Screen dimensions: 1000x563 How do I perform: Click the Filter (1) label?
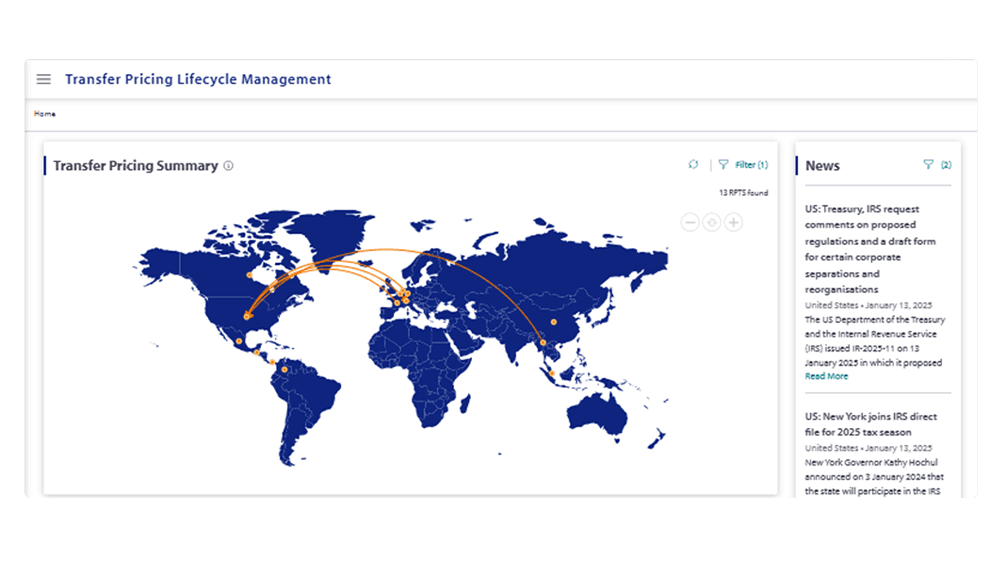click(751, 165)
